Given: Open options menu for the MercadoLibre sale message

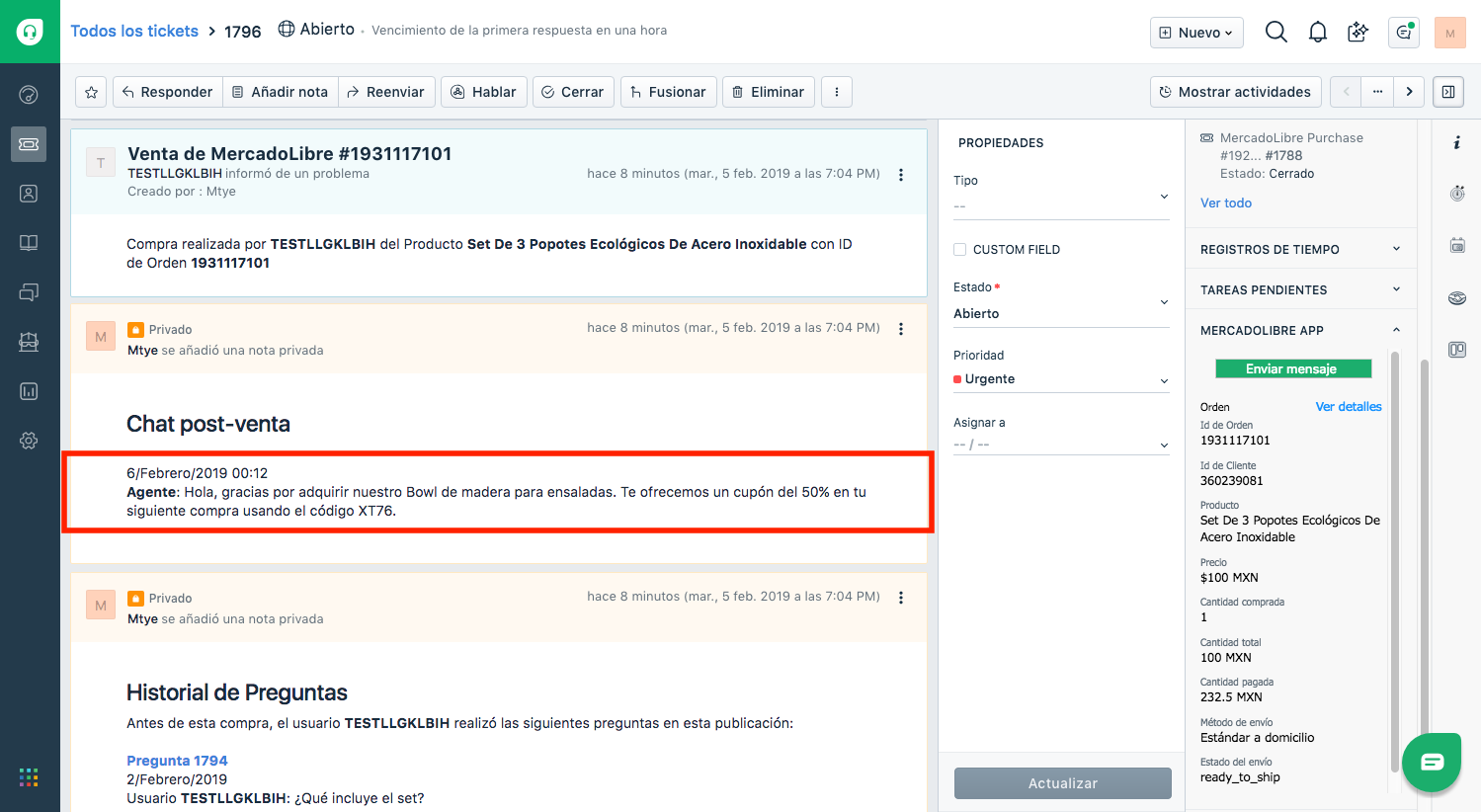Looking at the screenshot, I should tap(901, 175).
